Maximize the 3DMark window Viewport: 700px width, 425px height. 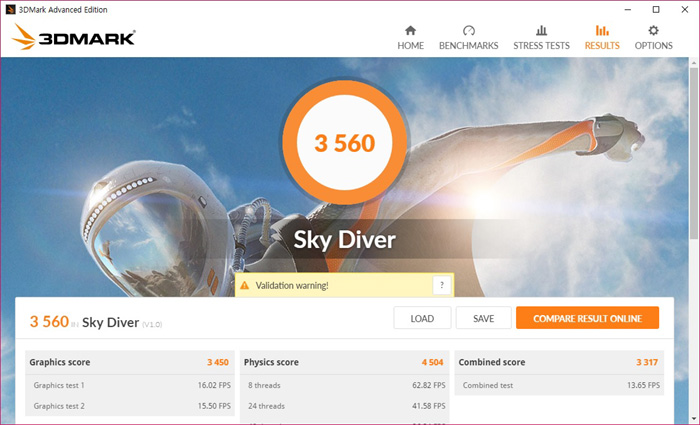coord(656,9)
